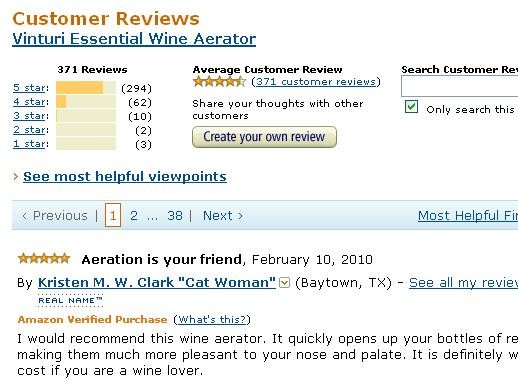Open the 371 customer reviews link
518x388 pixels.
(316, 82)
